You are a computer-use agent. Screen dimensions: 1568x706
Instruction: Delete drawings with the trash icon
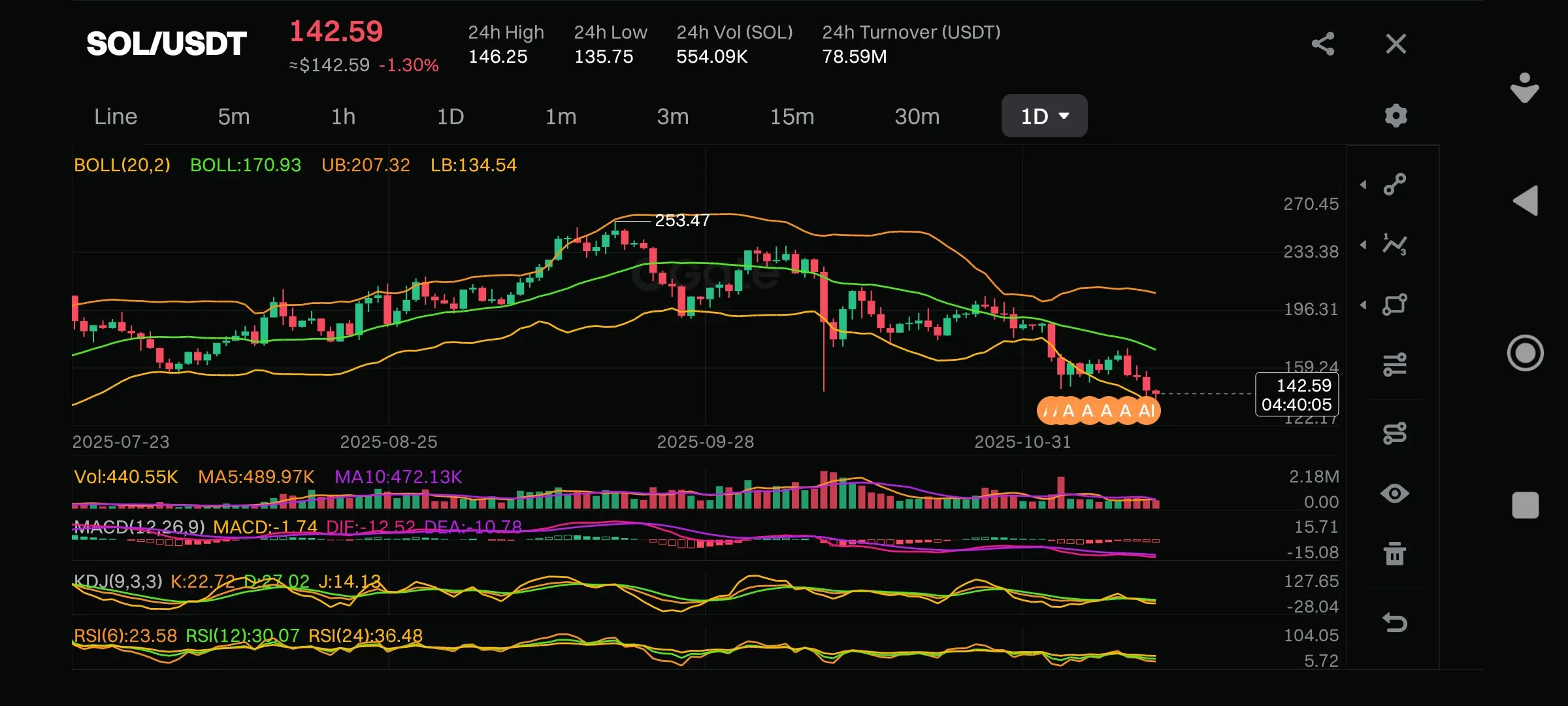[x=1395, y=554]
